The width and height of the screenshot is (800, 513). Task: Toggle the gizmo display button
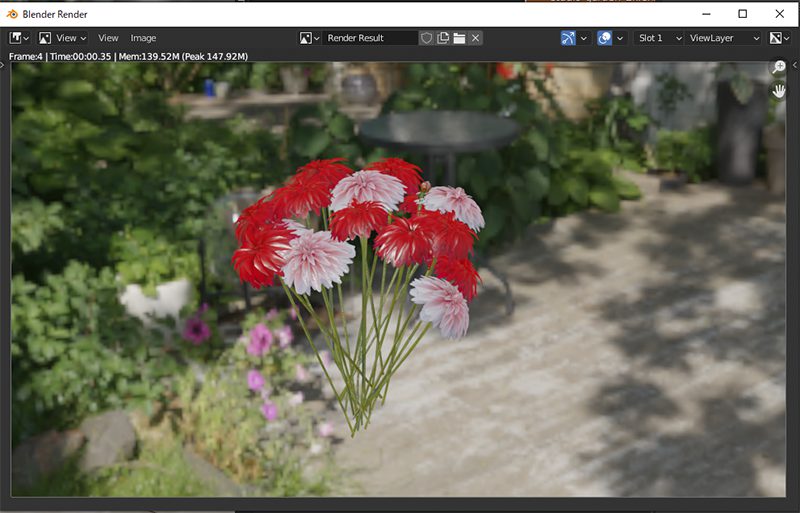coord(568,38)
